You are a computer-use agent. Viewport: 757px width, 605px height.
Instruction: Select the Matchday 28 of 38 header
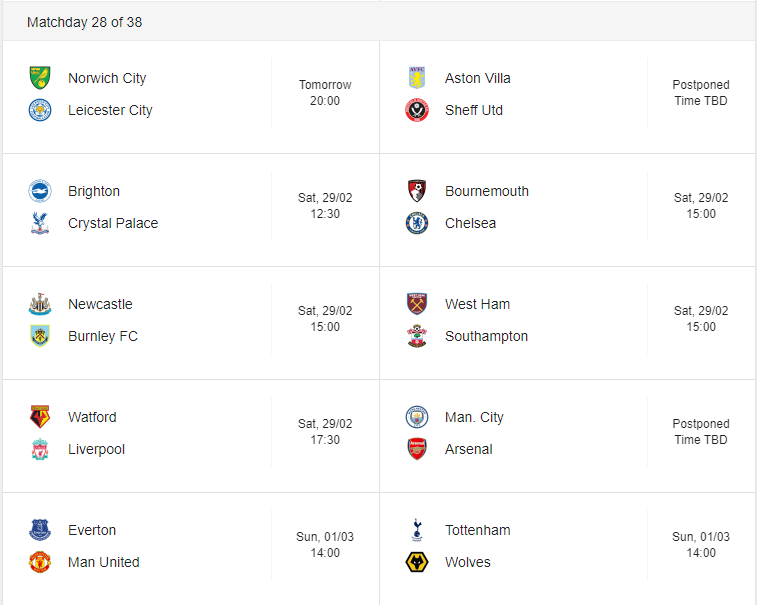[84, 22]
